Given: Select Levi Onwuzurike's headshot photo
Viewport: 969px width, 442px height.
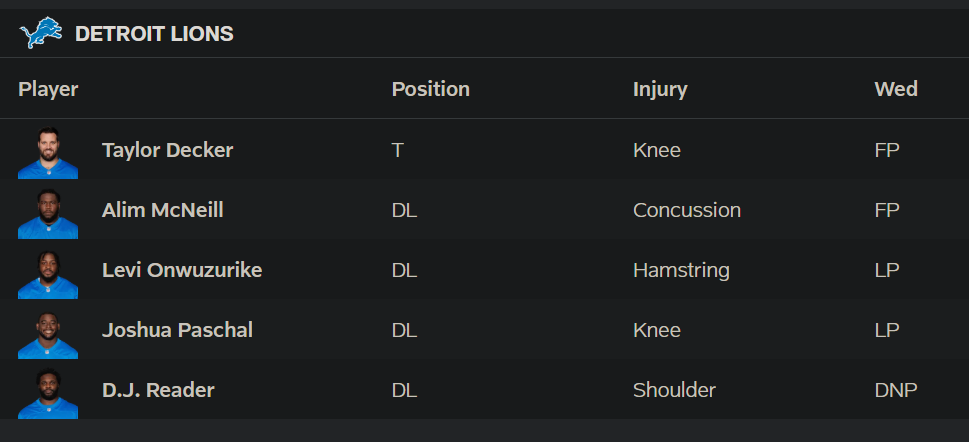Looking at the screenshot, I should (48, 272).
